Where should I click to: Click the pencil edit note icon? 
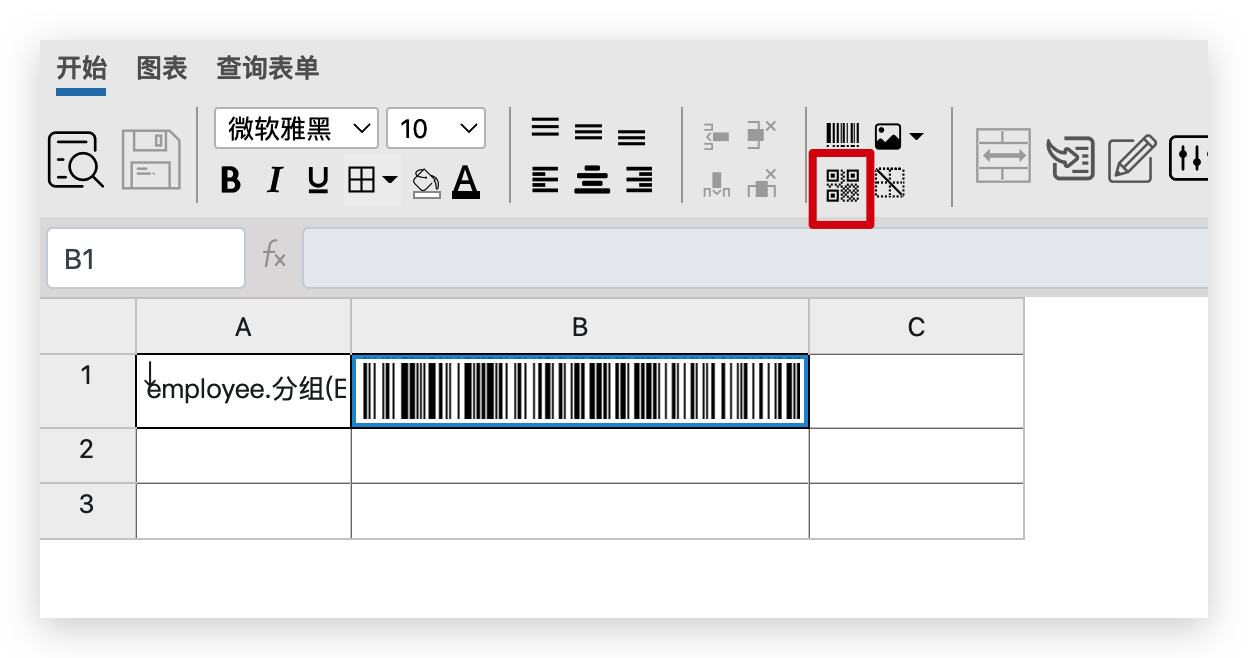click(1133, 159)
